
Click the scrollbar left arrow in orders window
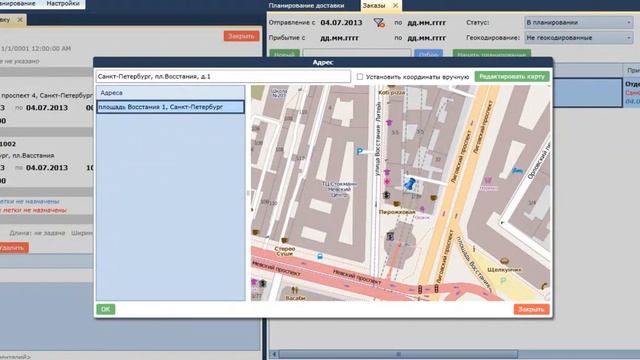[x=274, y=354]
